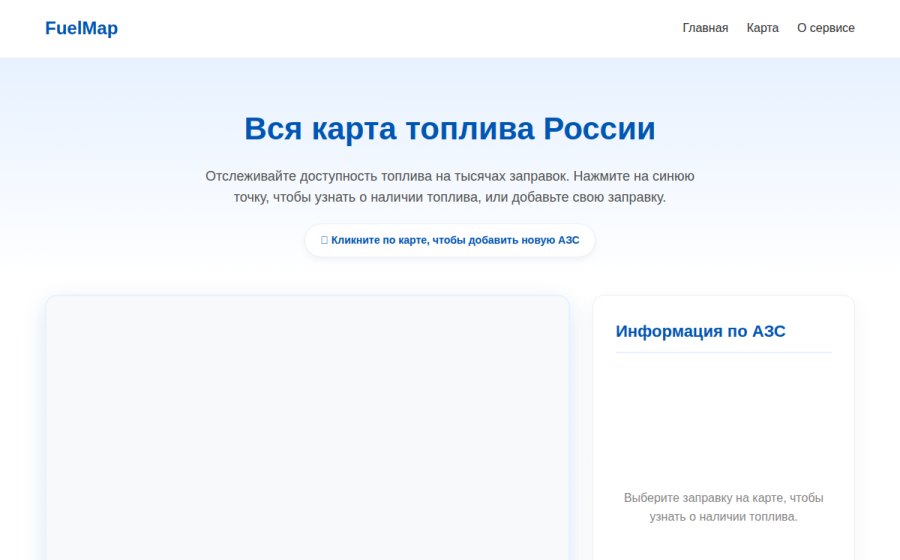Screen dimensions: 900x560
Task: Click the 'Вся карта топлива России' heading
Action: (450, 129)
